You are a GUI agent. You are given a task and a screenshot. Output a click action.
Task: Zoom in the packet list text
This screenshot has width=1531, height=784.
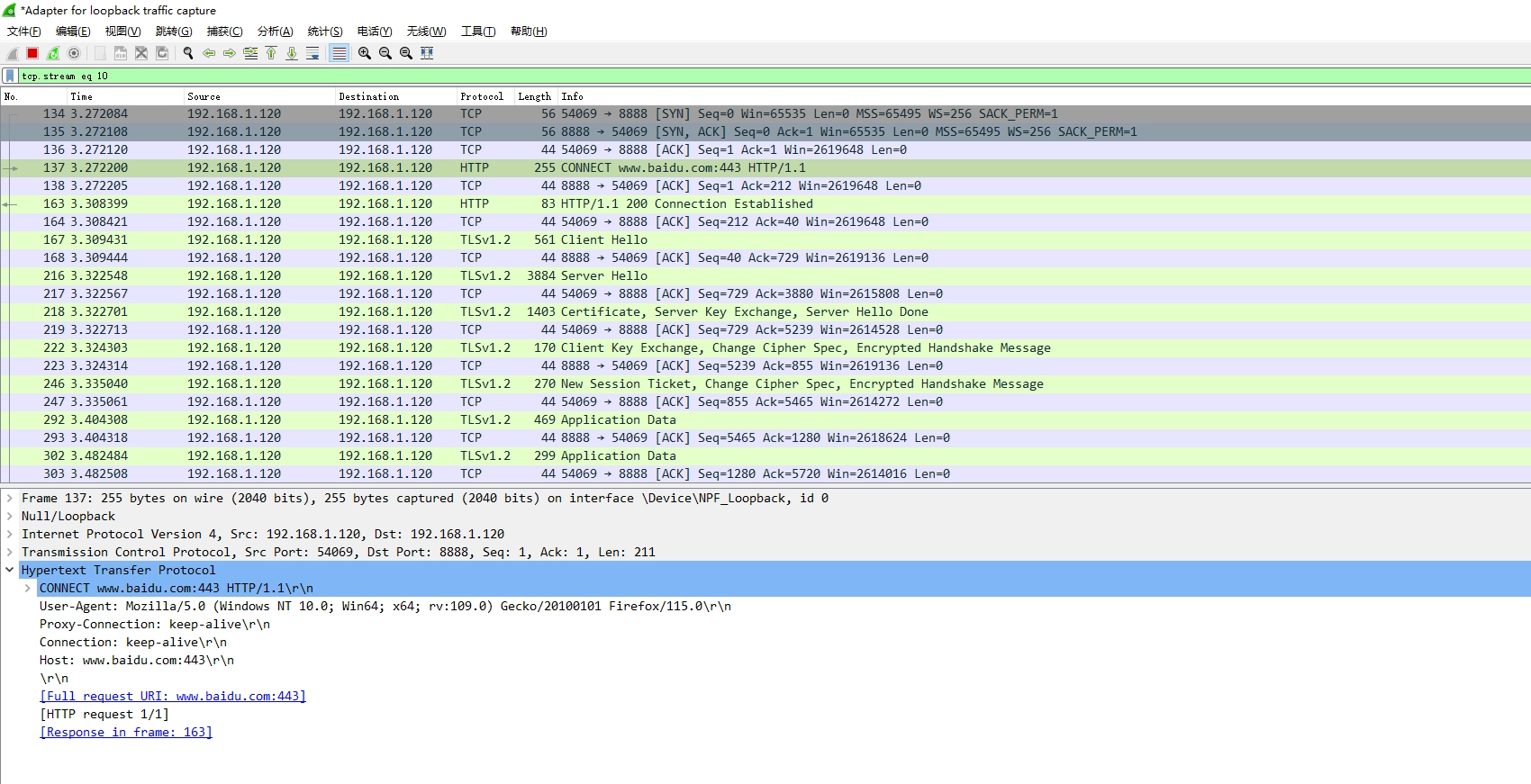tap(365, 53)
